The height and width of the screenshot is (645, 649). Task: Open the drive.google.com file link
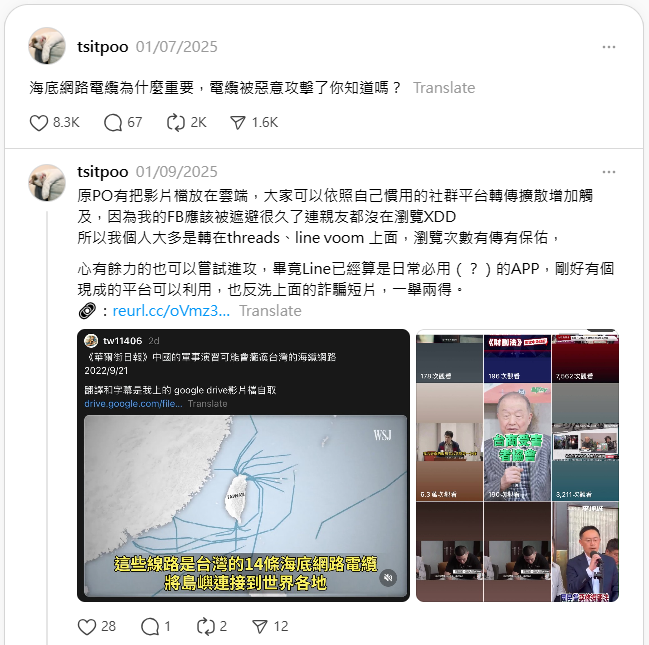coord(133,404)
